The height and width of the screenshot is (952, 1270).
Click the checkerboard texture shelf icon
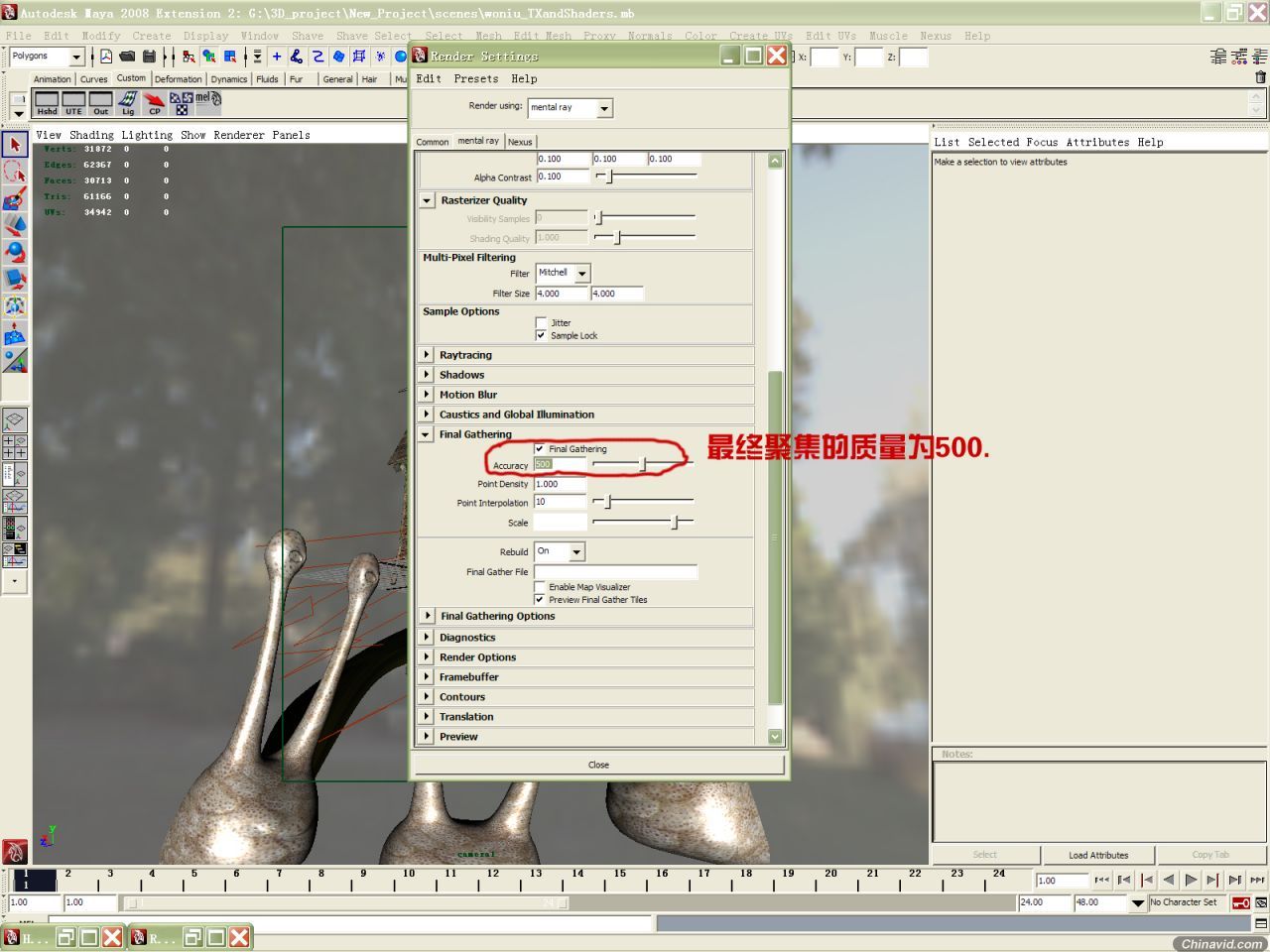click(x=181, y=103)
